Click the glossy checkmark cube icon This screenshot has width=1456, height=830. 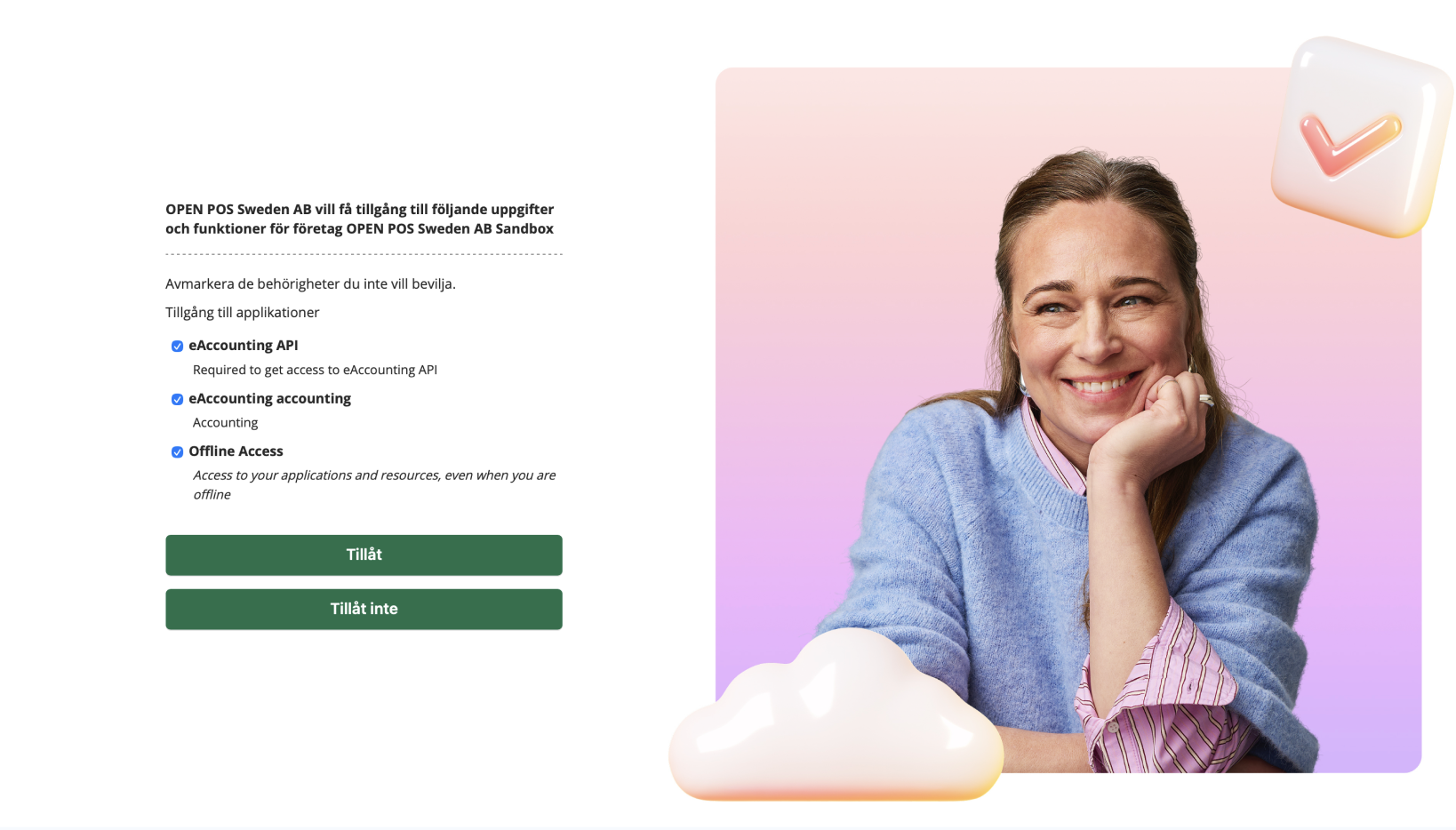click(x=1362, y=137)
